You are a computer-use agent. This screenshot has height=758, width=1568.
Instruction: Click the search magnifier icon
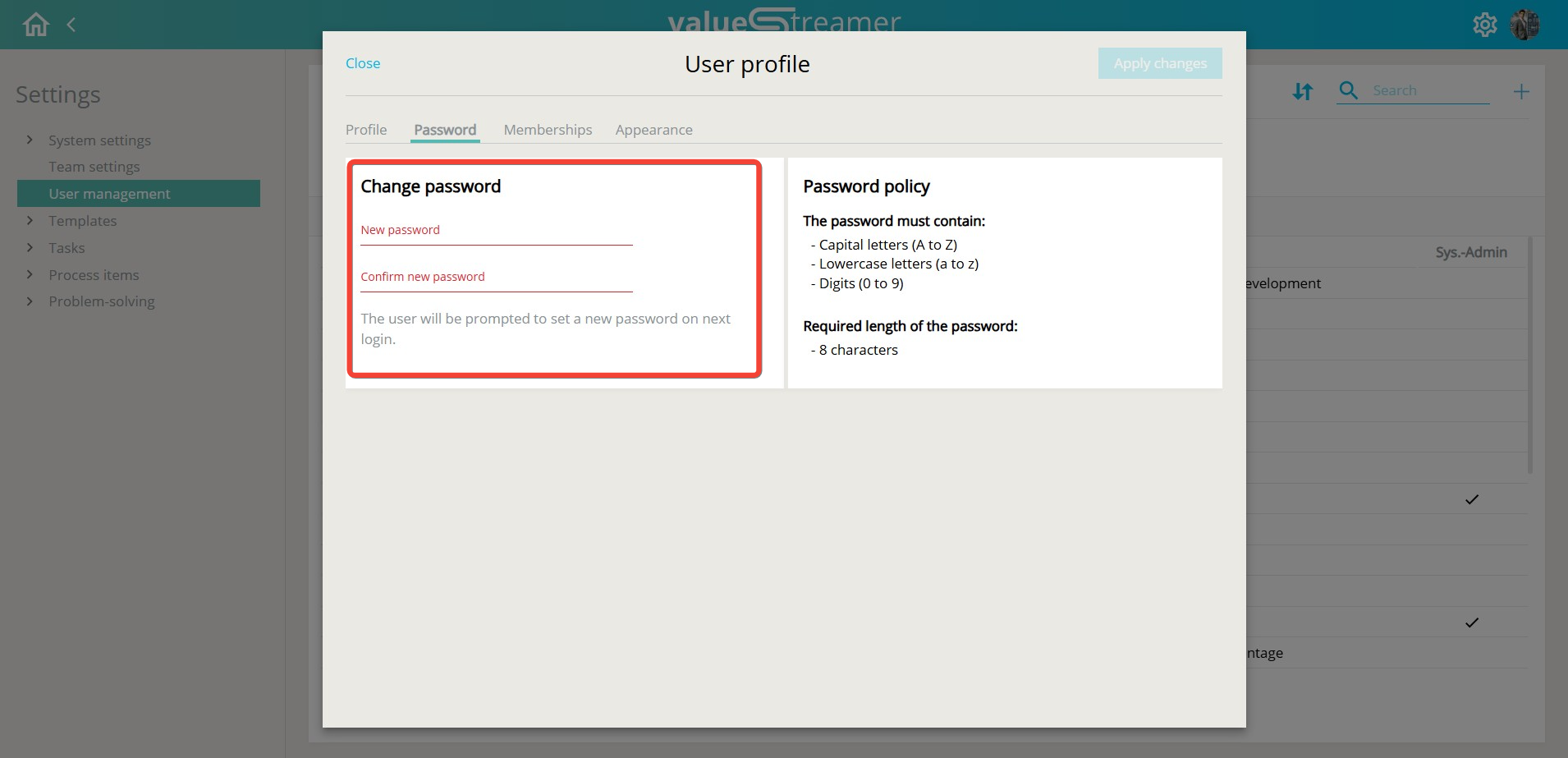pyautogui.click(x=1348, y=90)
